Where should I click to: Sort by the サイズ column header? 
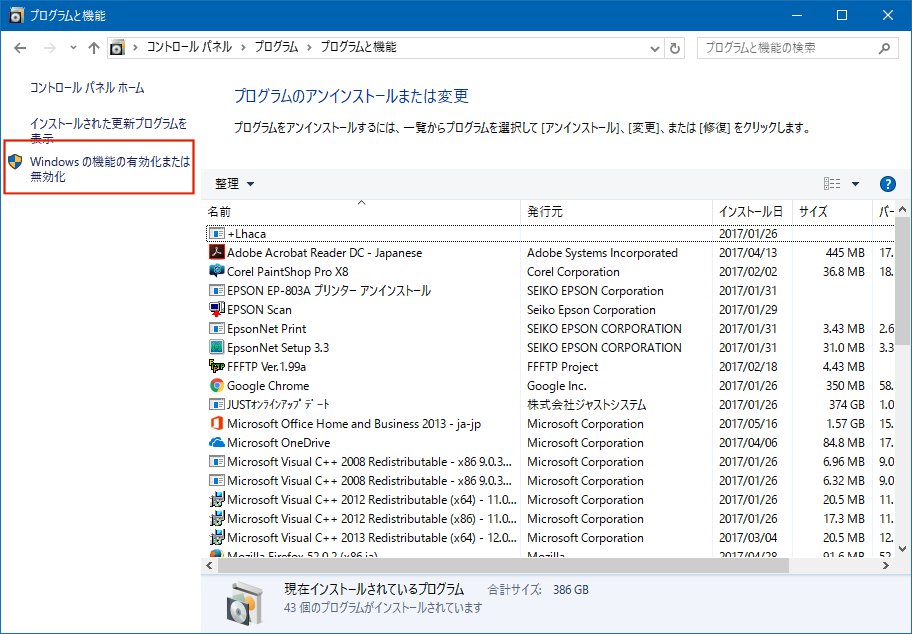pyautogui.click(x=832, y=212)
